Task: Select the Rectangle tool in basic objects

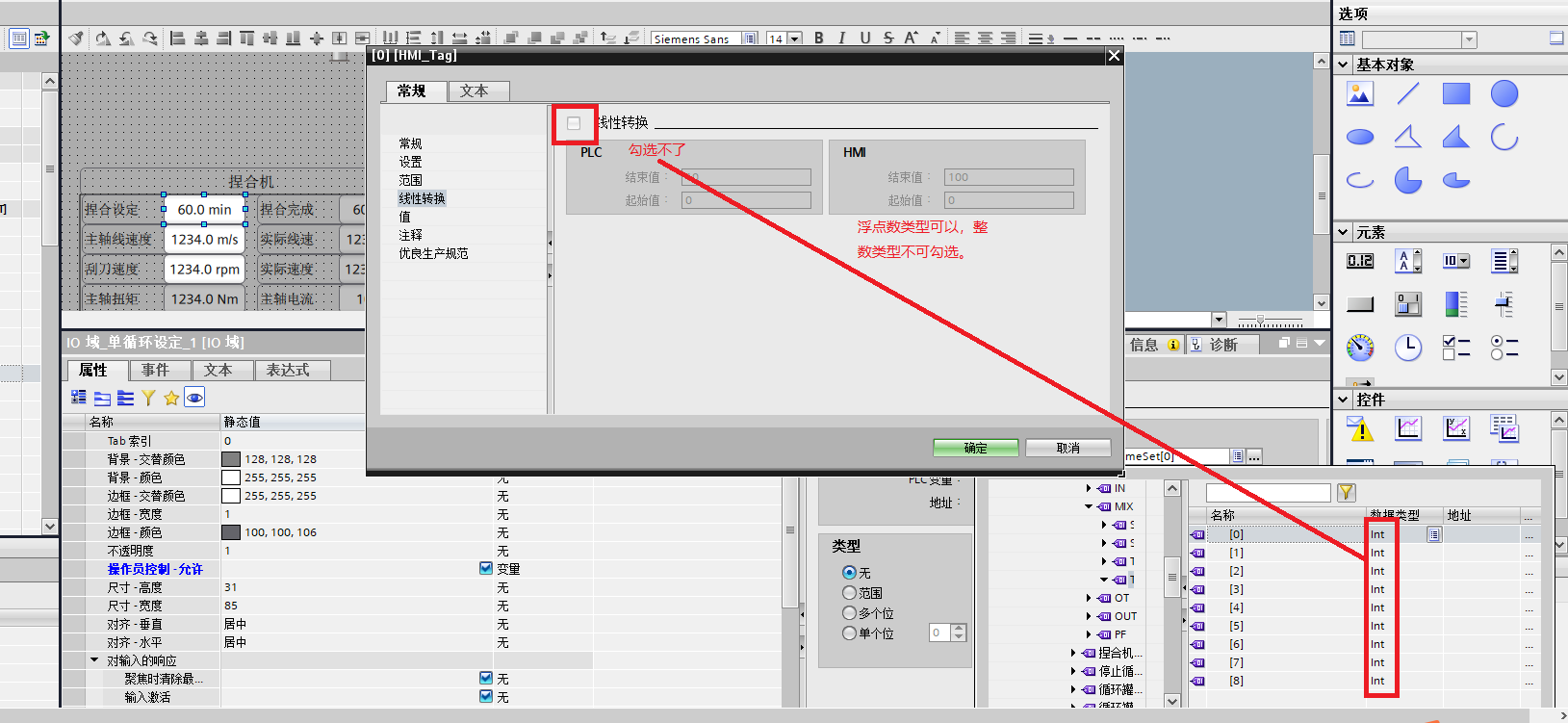Action: [x=1455, y=93]
